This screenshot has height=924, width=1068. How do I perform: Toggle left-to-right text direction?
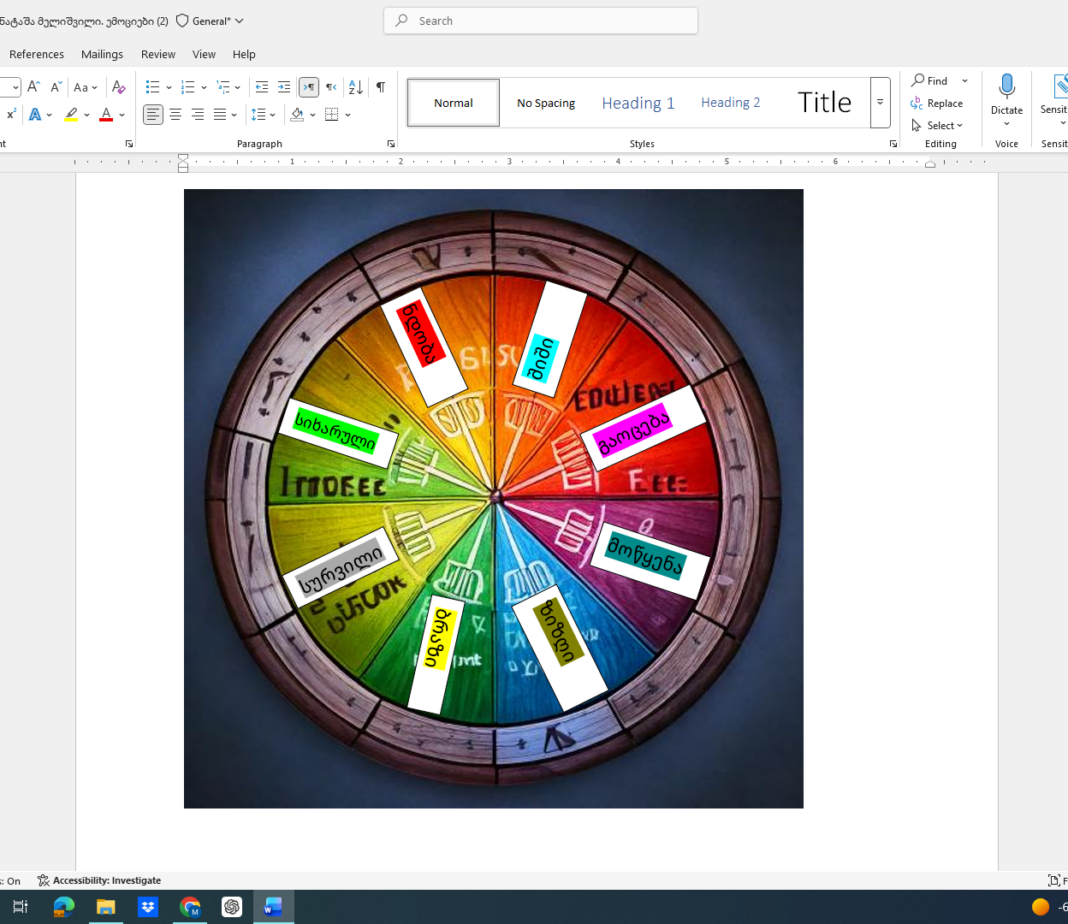point(308,87)
